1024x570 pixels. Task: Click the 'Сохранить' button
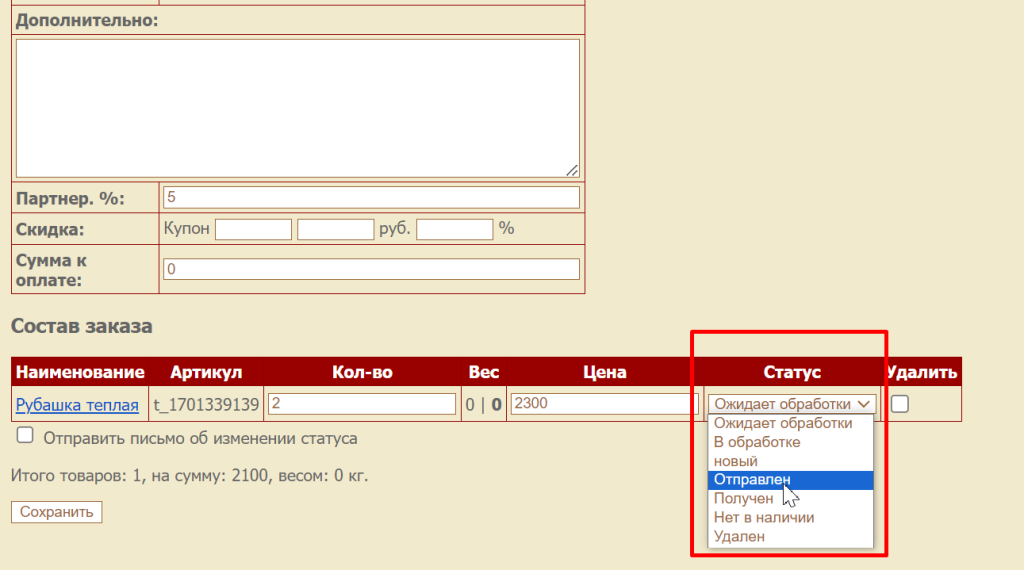[56, 512]
